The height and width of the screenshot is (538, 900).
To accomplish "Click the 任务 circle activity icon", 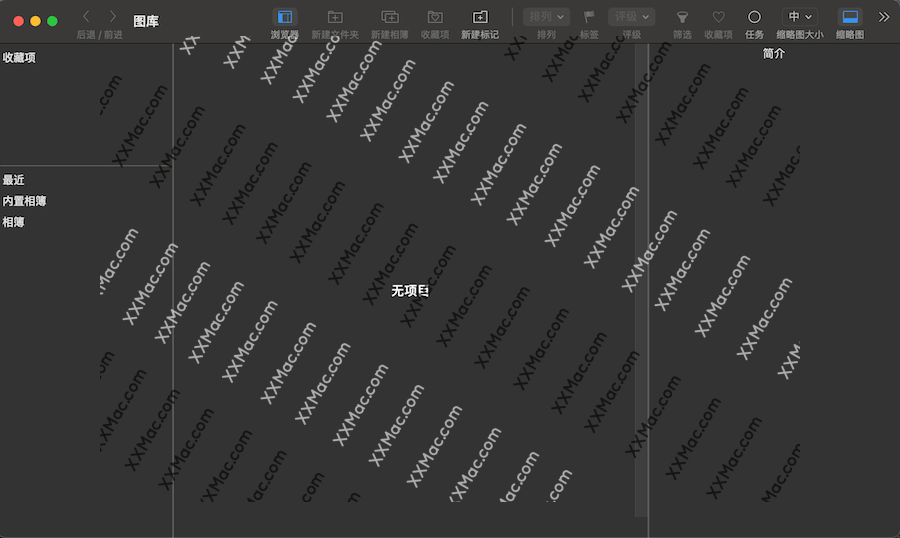I will [x=754, y=17].
